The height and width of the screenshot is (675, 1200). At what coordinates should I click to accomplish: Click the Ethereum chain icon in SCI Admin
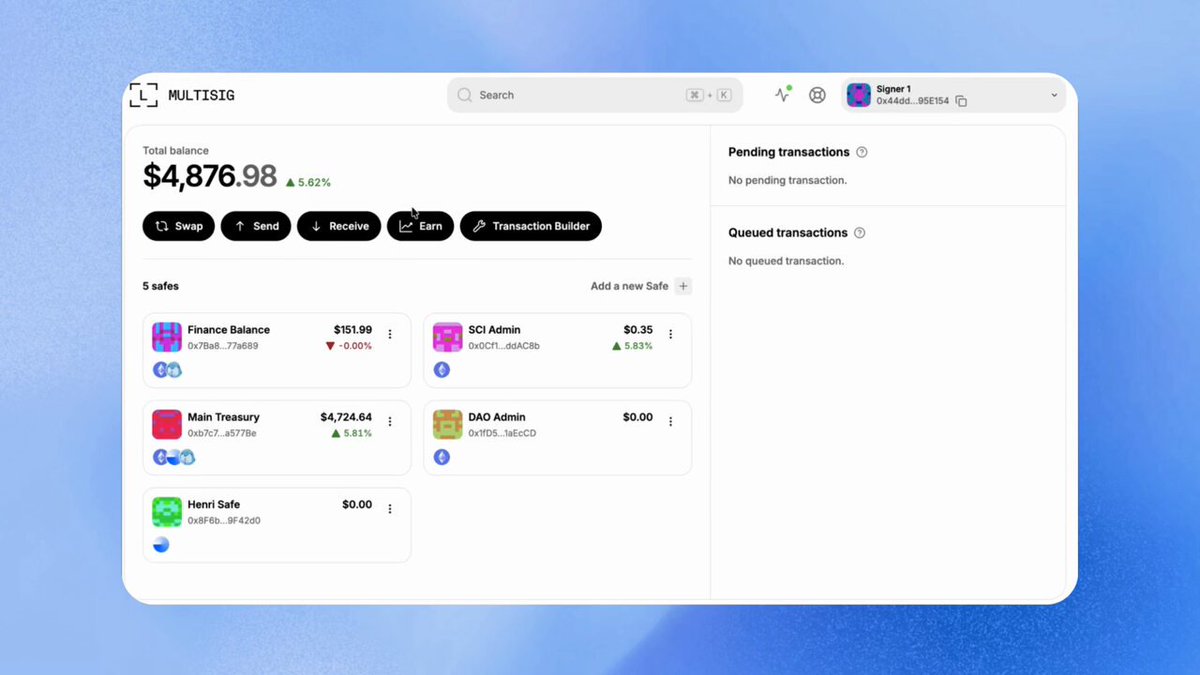point(442,370)
